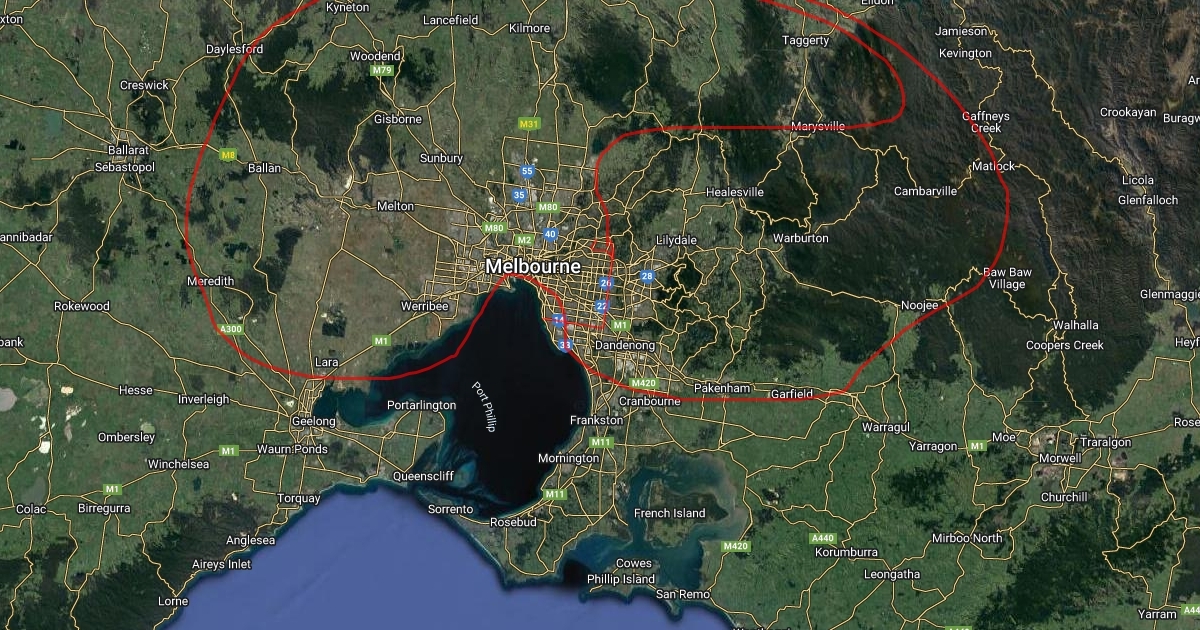Click the Lorne label on the coast
The height and width of the screenshot is (630, 1200).
pos(173,601)
